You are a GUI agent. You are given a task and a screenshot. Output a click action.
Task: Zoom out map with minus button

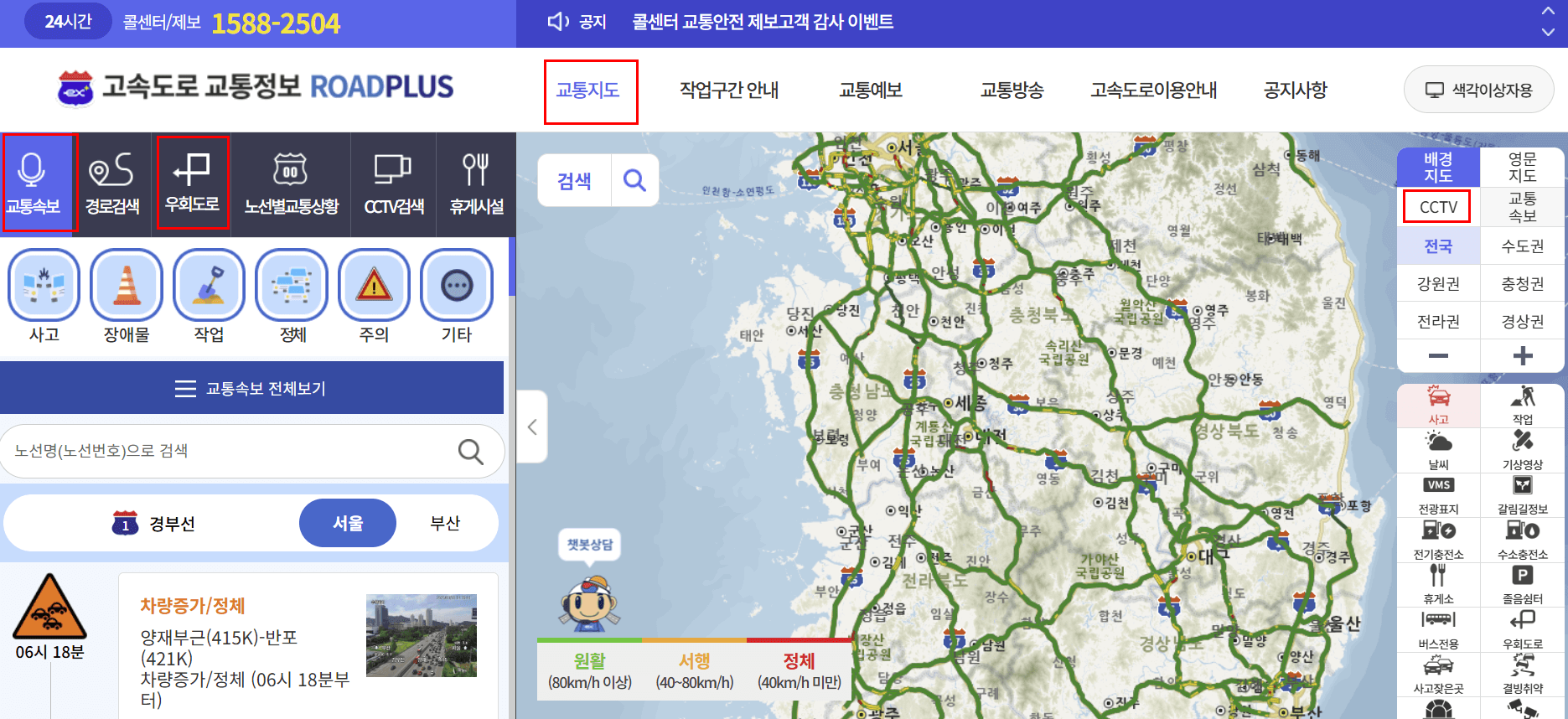(x=1438, y=356)
